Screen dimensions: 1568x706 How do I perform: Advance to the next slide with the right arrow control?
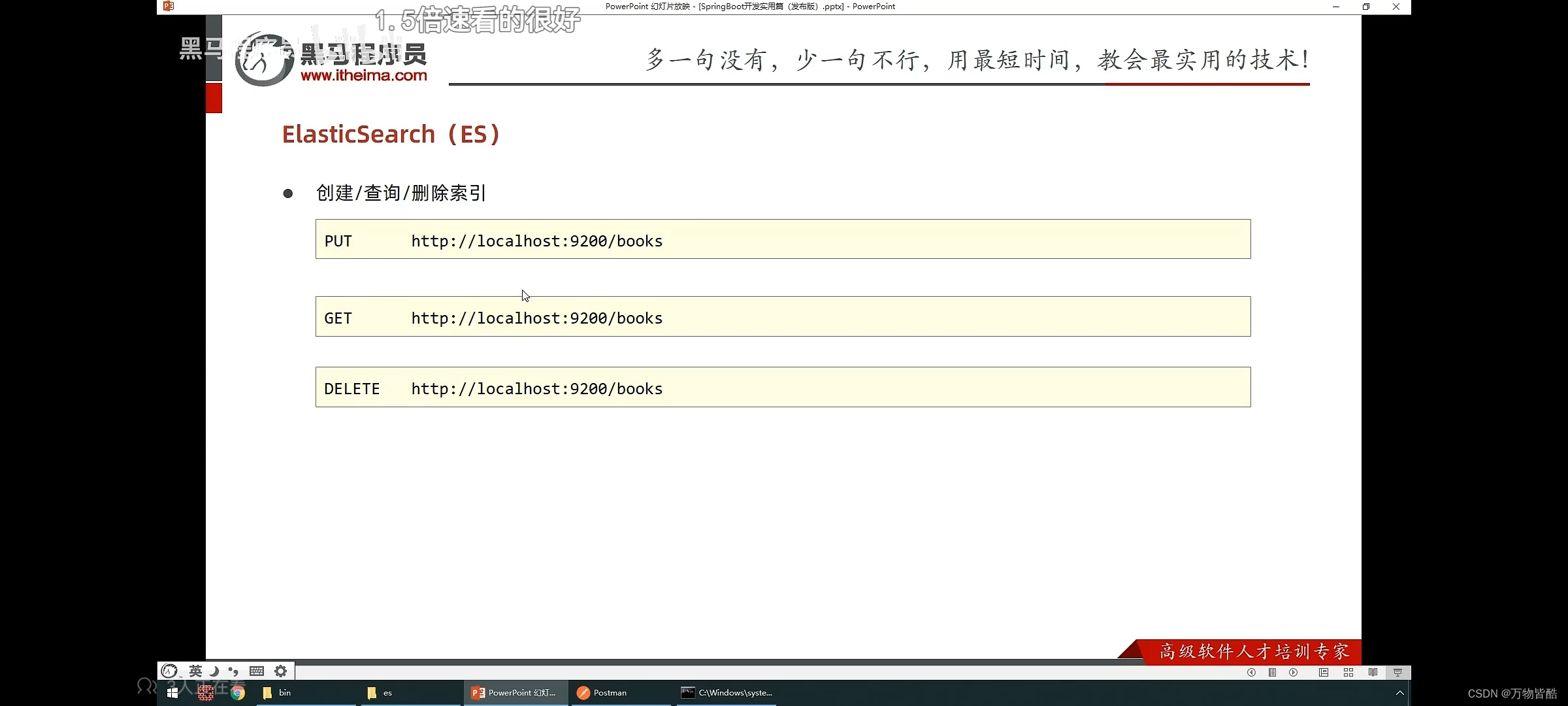click(x=1293, y=673)
